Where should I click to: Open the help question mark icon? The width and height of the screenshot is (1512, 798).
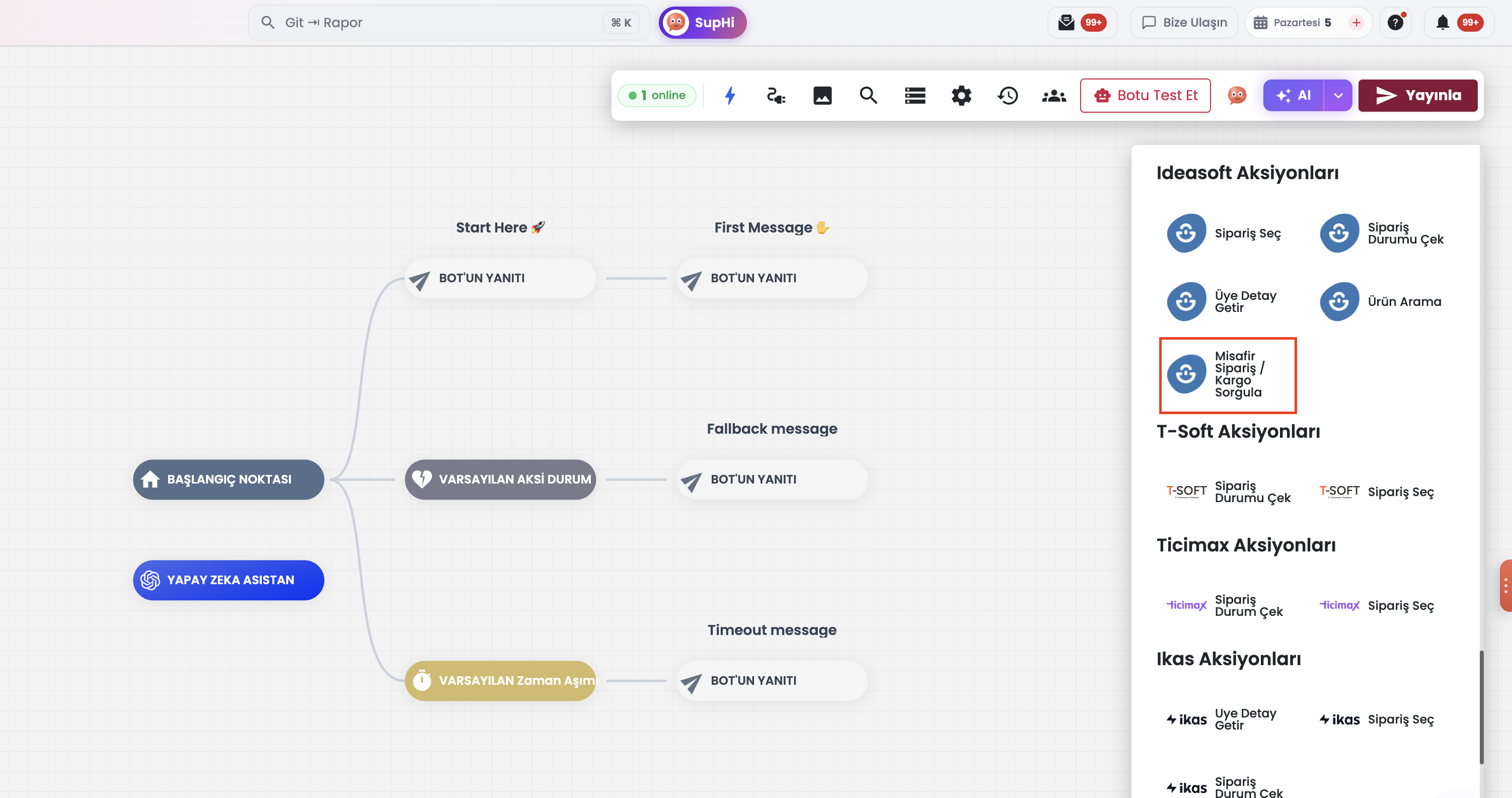pyautogui.click(x=1395, y=23)
